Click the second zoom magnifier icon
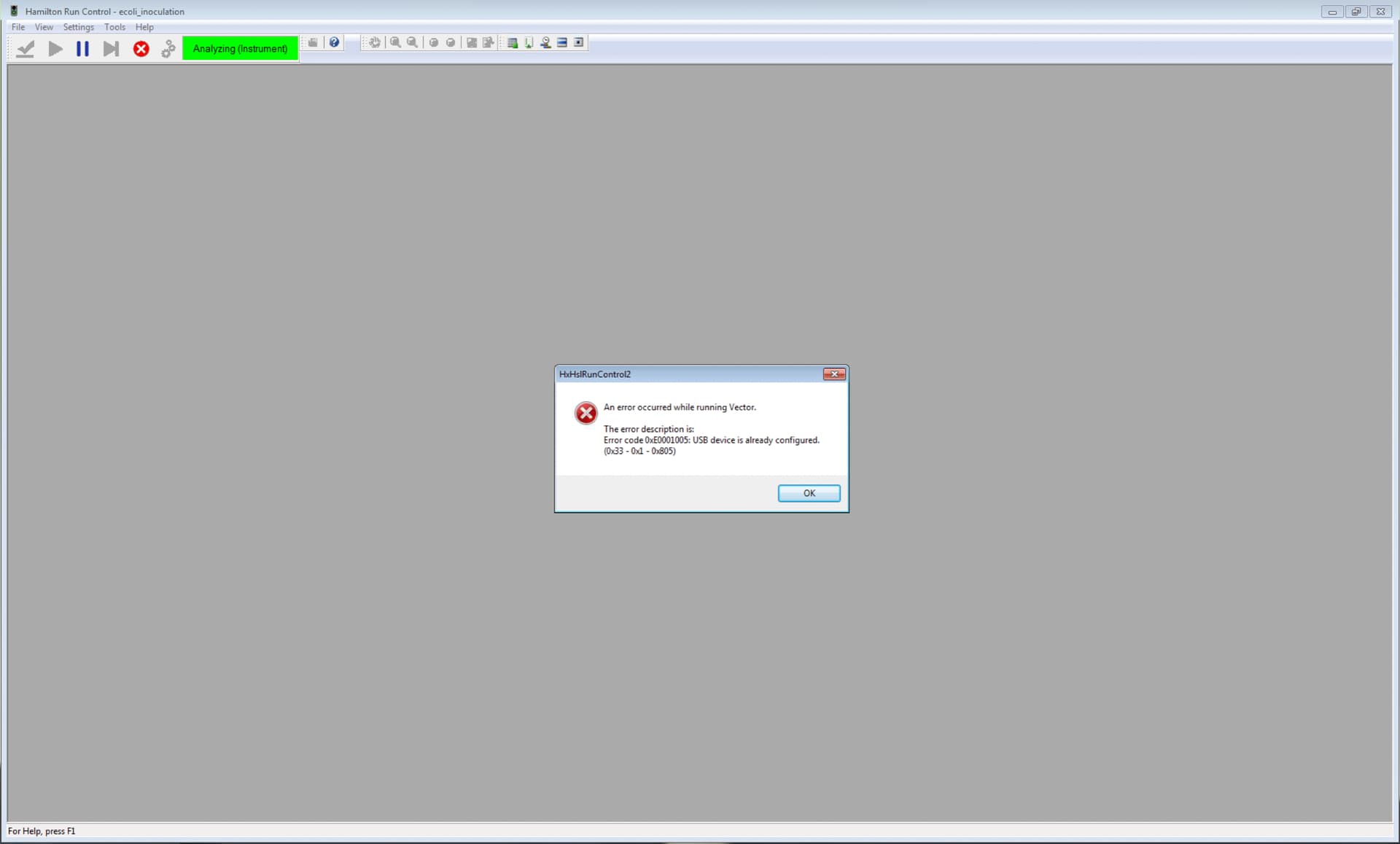The width and height of the screenshot is (1400, 844). click(412, 42)
